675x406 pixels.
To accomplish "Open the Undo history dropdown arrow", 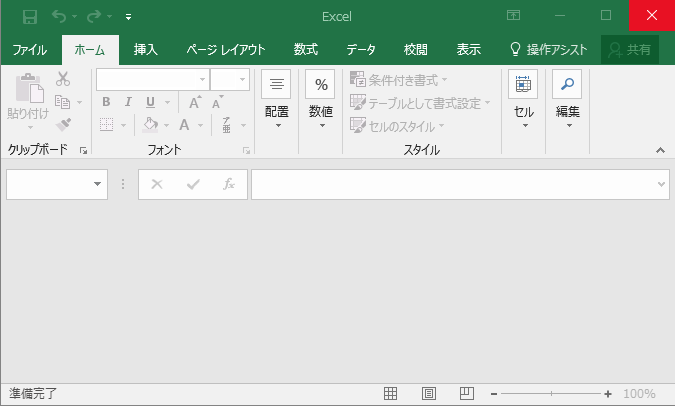I will coord(74,16).
